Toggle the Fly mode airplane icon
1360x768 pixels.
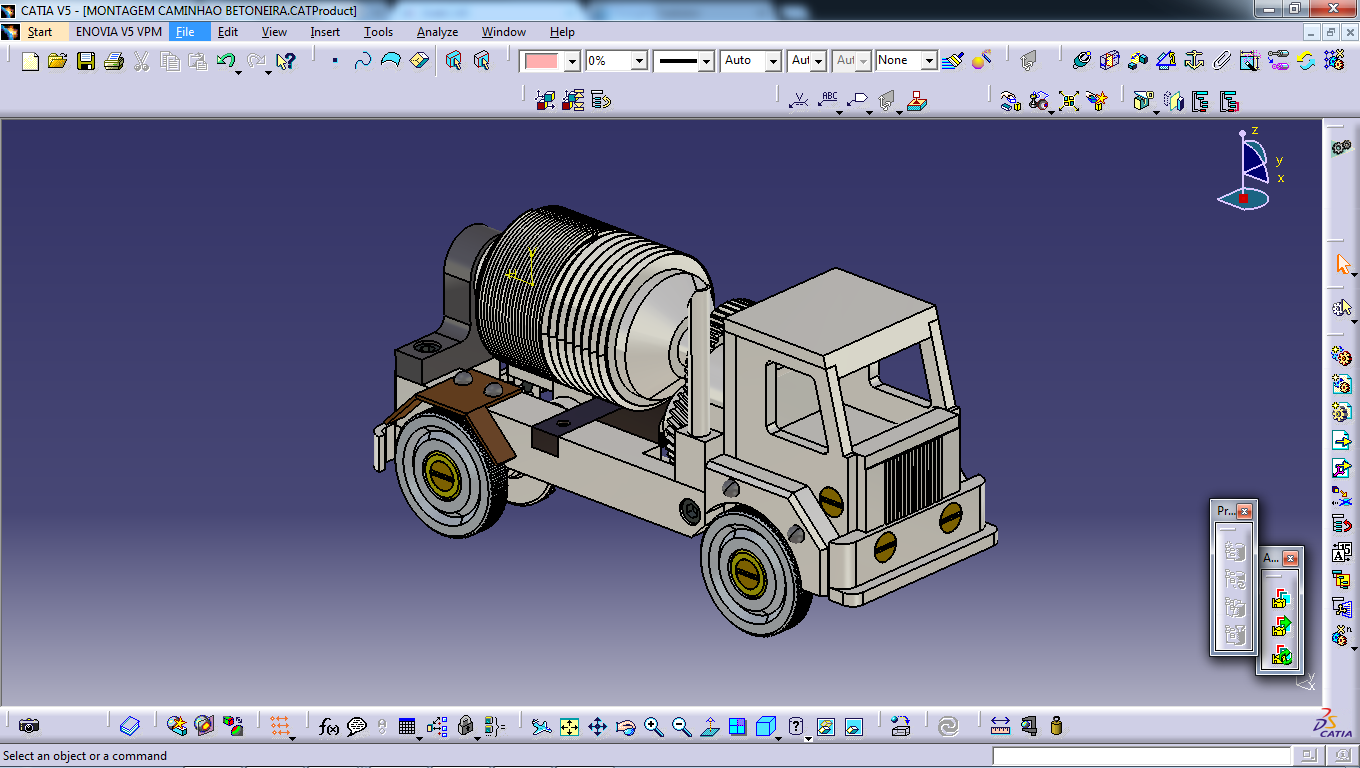coord(541,727)
